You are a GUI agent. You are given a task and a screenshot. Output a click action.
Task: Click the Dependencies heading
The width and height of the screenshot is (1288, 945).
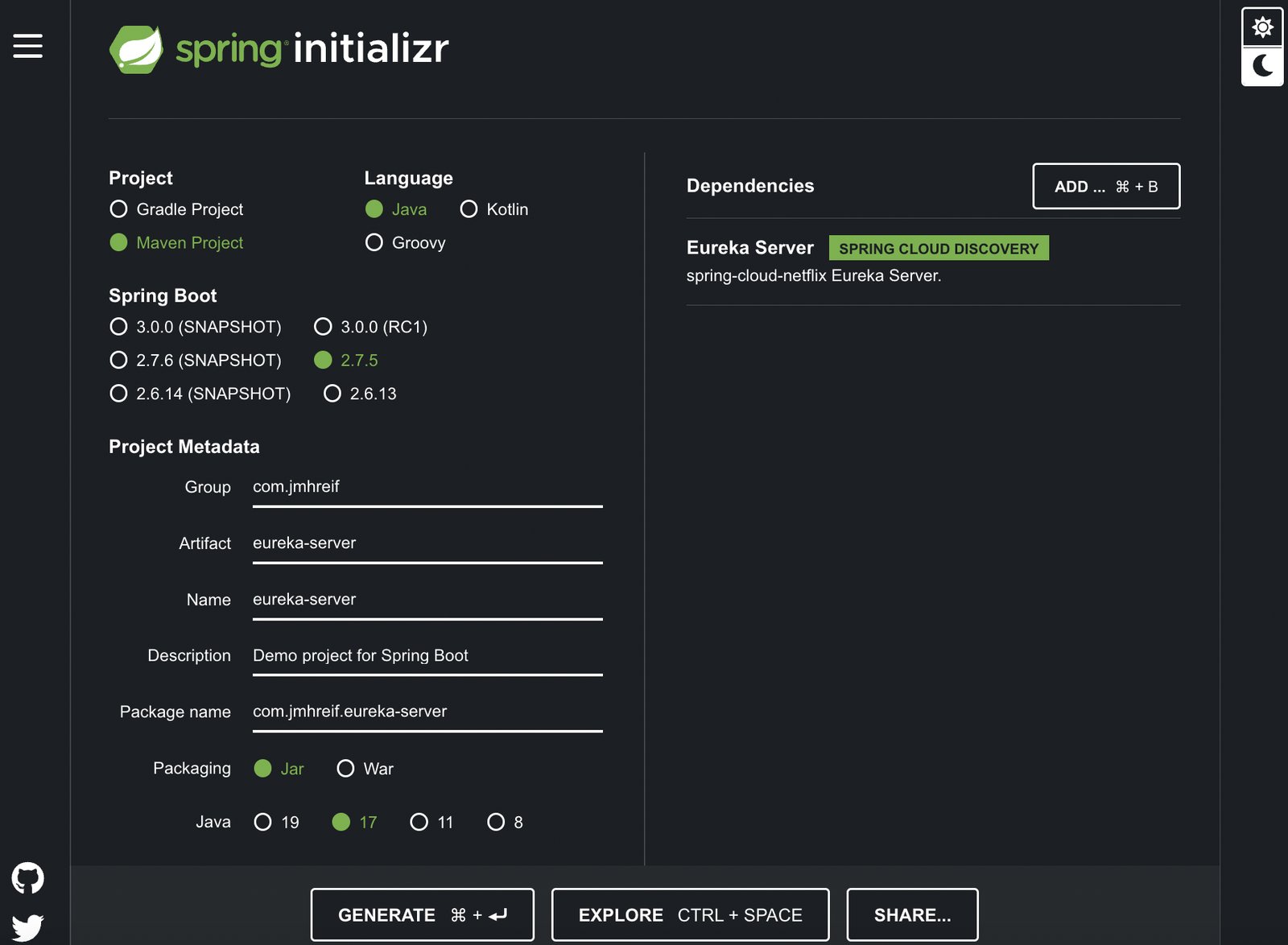tap(750, 186)
